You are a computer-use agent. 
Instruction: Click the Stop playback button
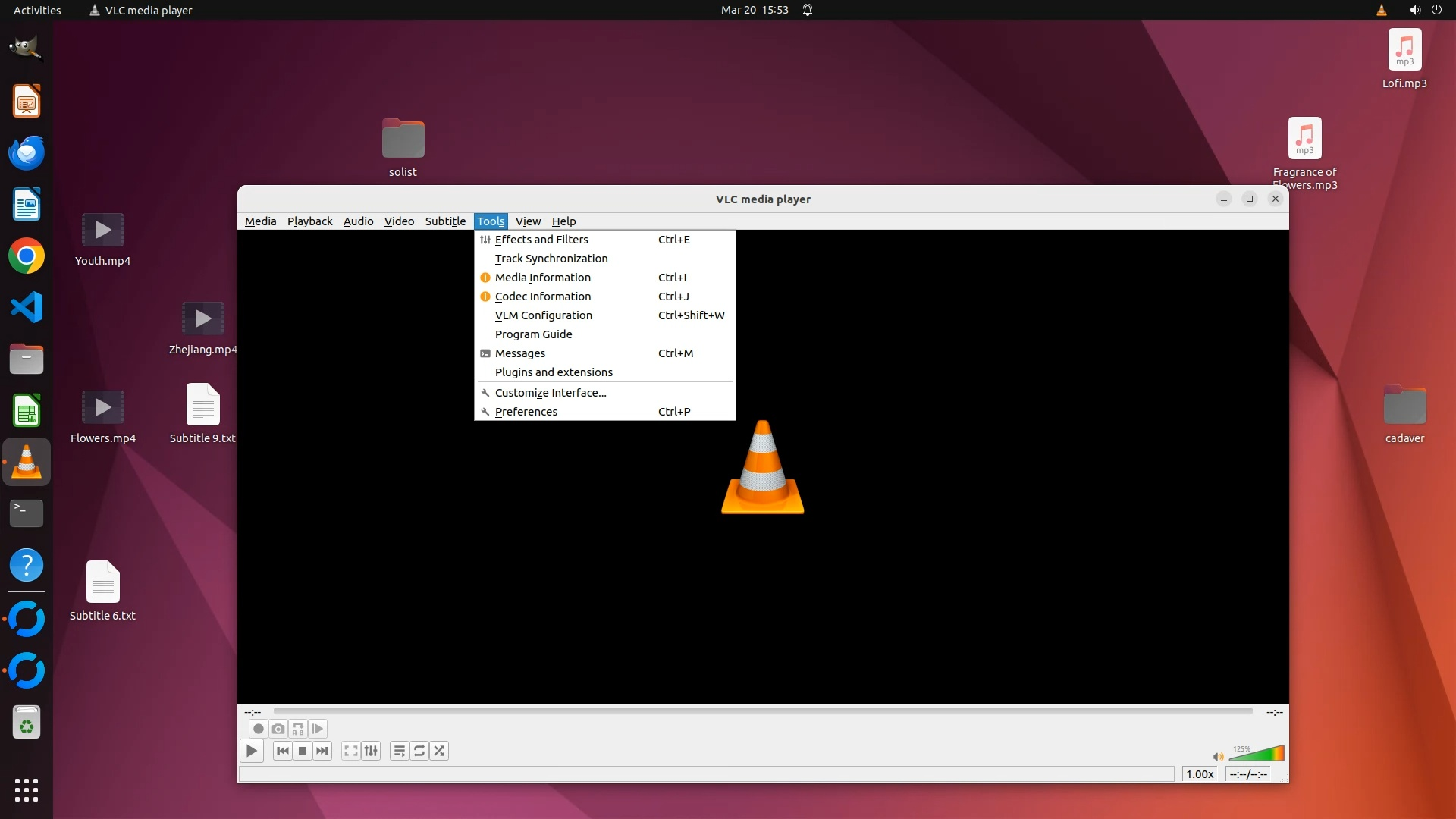[x=303, y=751]
